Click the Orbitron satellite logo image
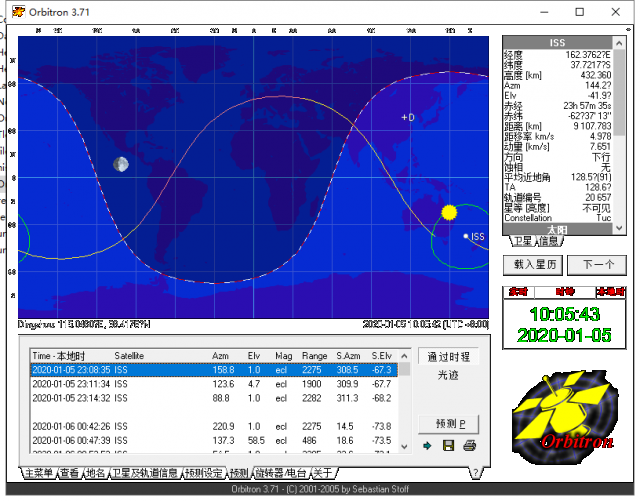Screen dimensions: 640x501 (x=564, y=417)
